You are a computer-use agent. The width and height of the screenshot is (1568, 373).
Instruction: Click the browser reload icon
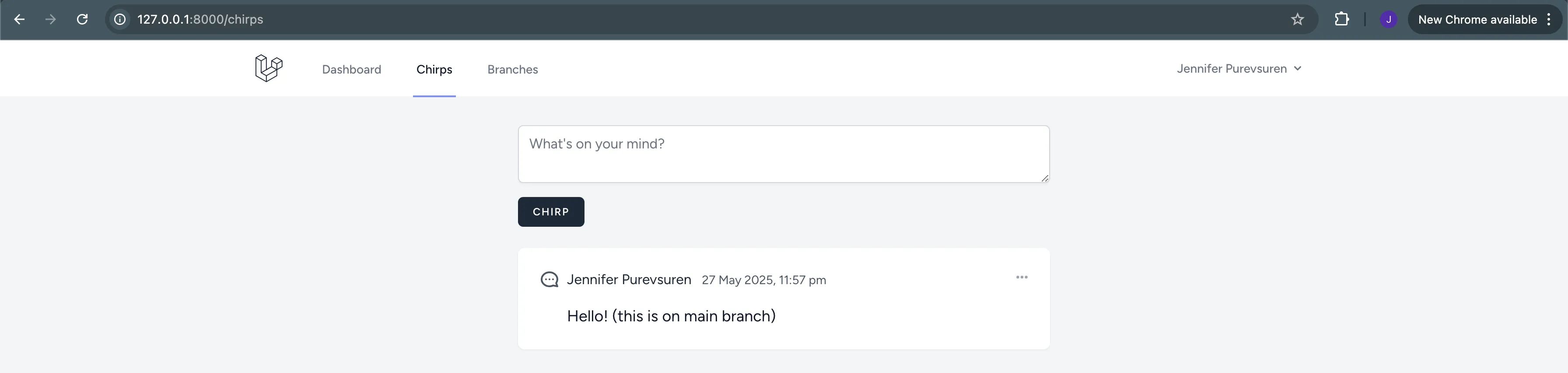click(x=83, y=19)
